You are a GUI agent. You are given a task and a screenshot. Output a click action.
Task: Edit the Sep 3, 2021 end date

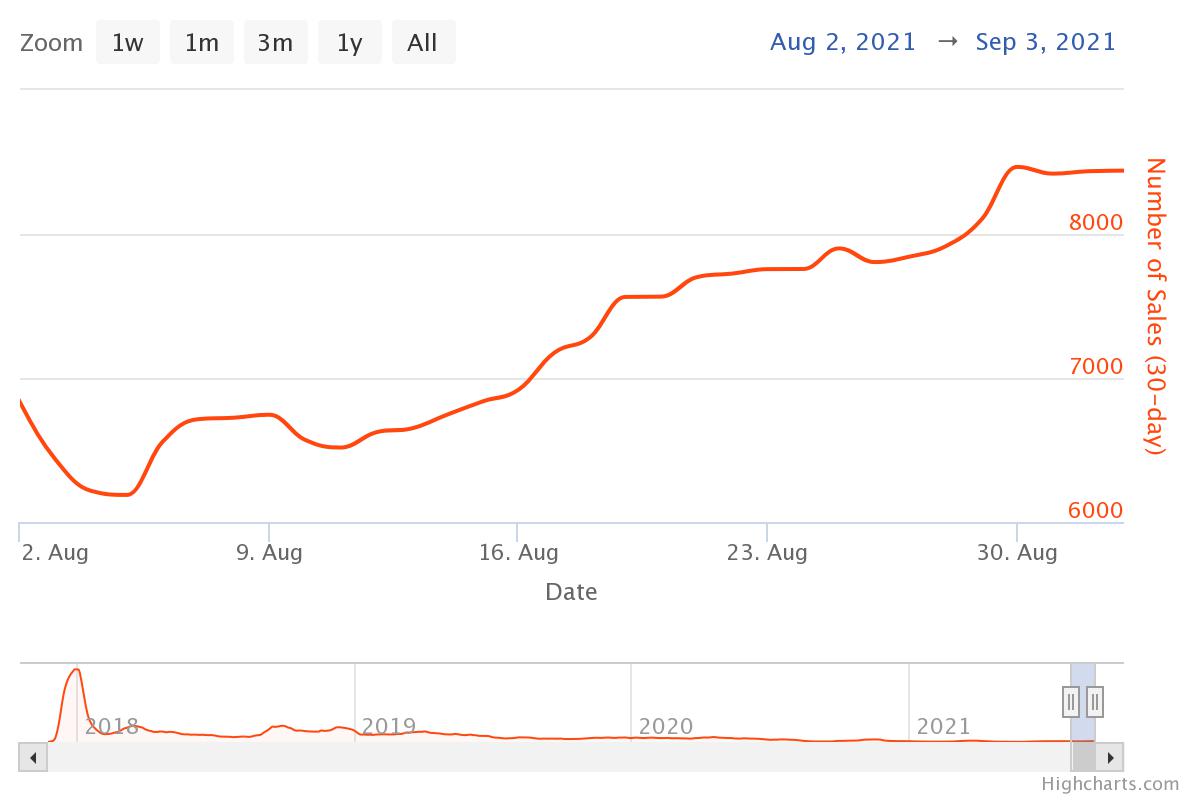(x=1045, y=42)
